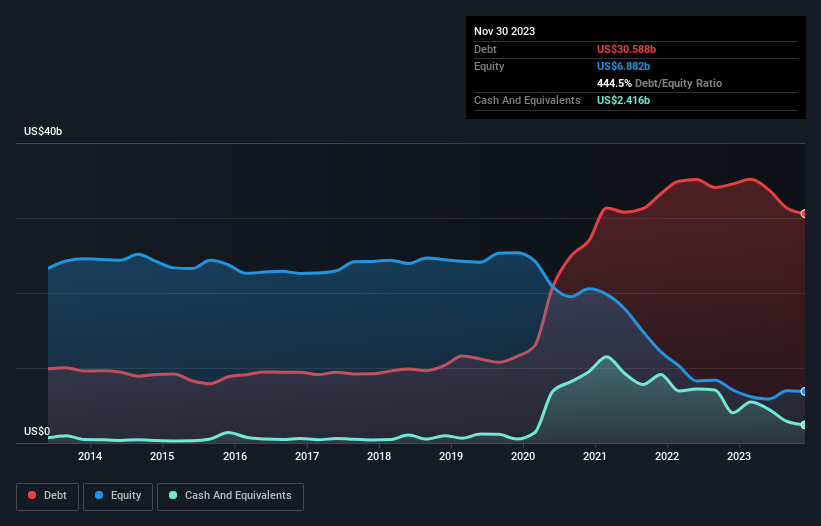Click the 2021 x-axis label
Screen dimensions: 821x526
(x=595, y=456)
